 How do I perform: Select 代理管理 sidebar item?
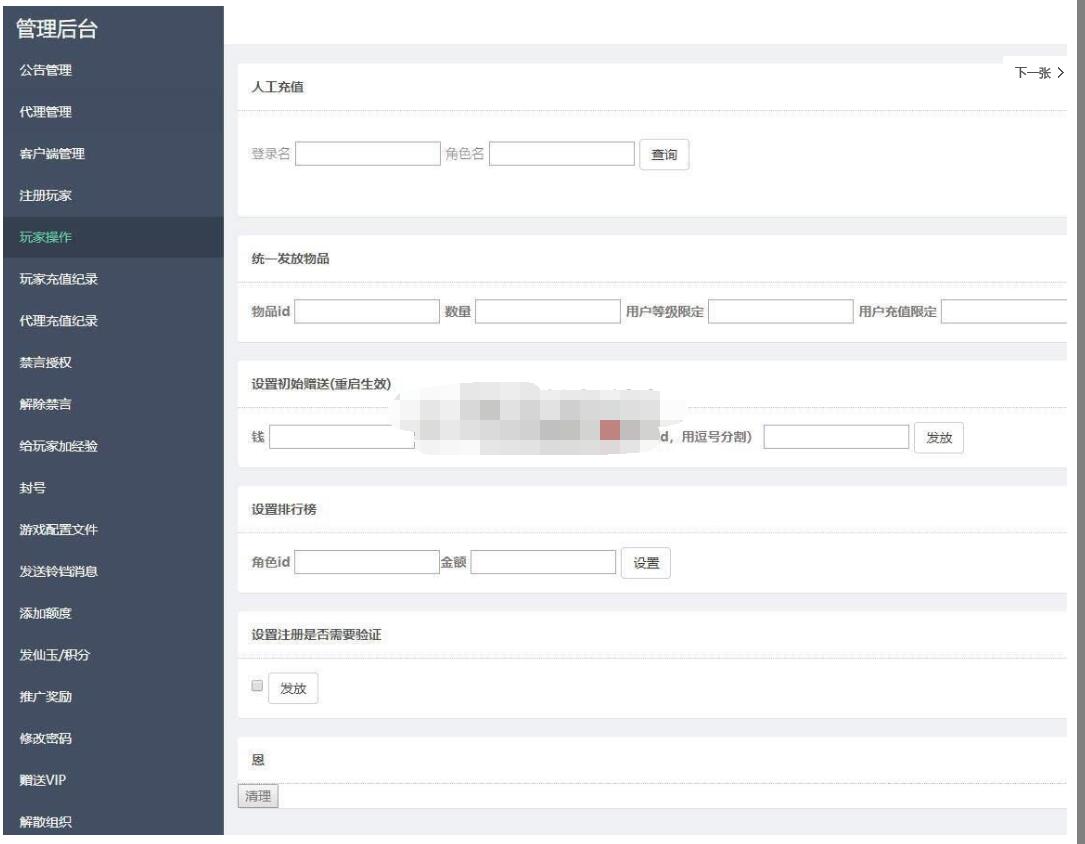coord(46,112)
